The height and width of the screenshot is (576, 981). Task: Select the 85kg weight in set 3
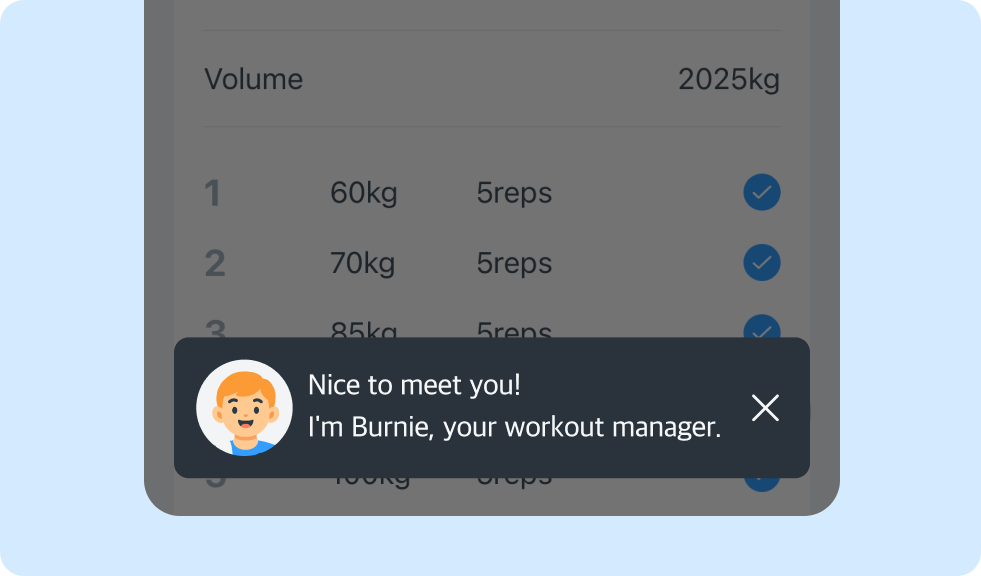click(363, 329)
